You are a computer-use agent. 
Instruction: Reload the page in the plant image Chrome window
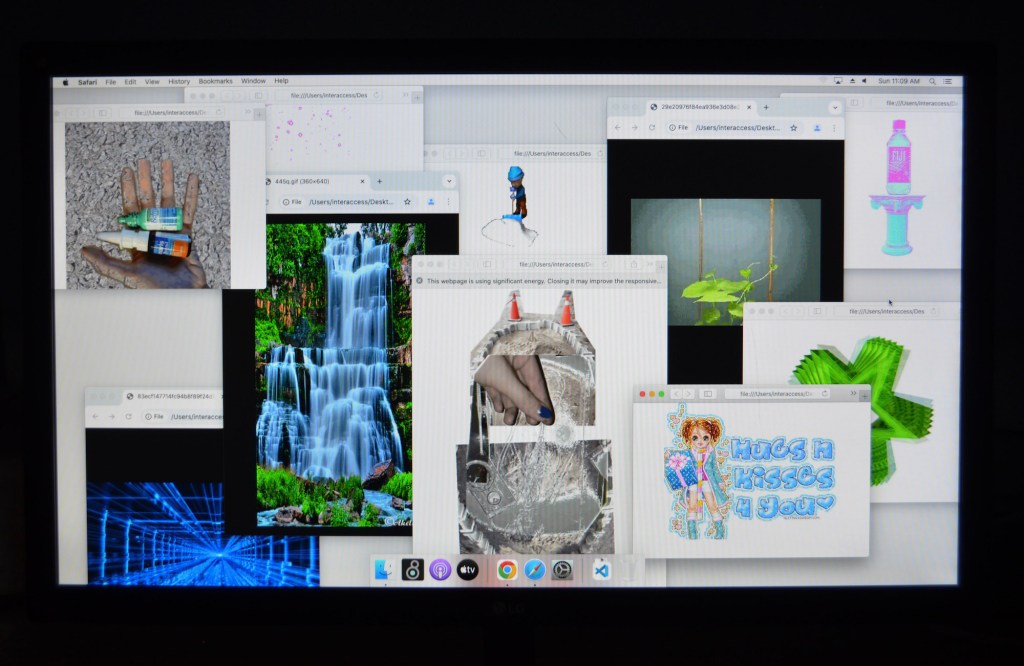point(652,128)
